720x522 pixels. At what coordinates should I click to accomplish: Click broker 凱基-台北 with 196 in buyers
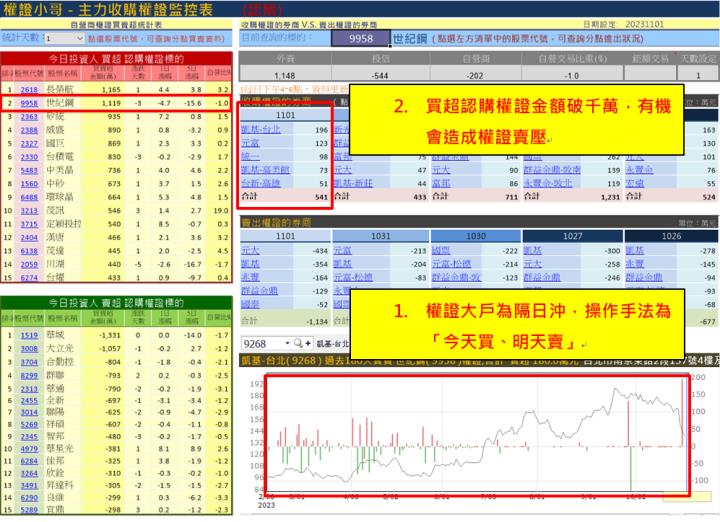pyautogui.click(x=260, y=130)
